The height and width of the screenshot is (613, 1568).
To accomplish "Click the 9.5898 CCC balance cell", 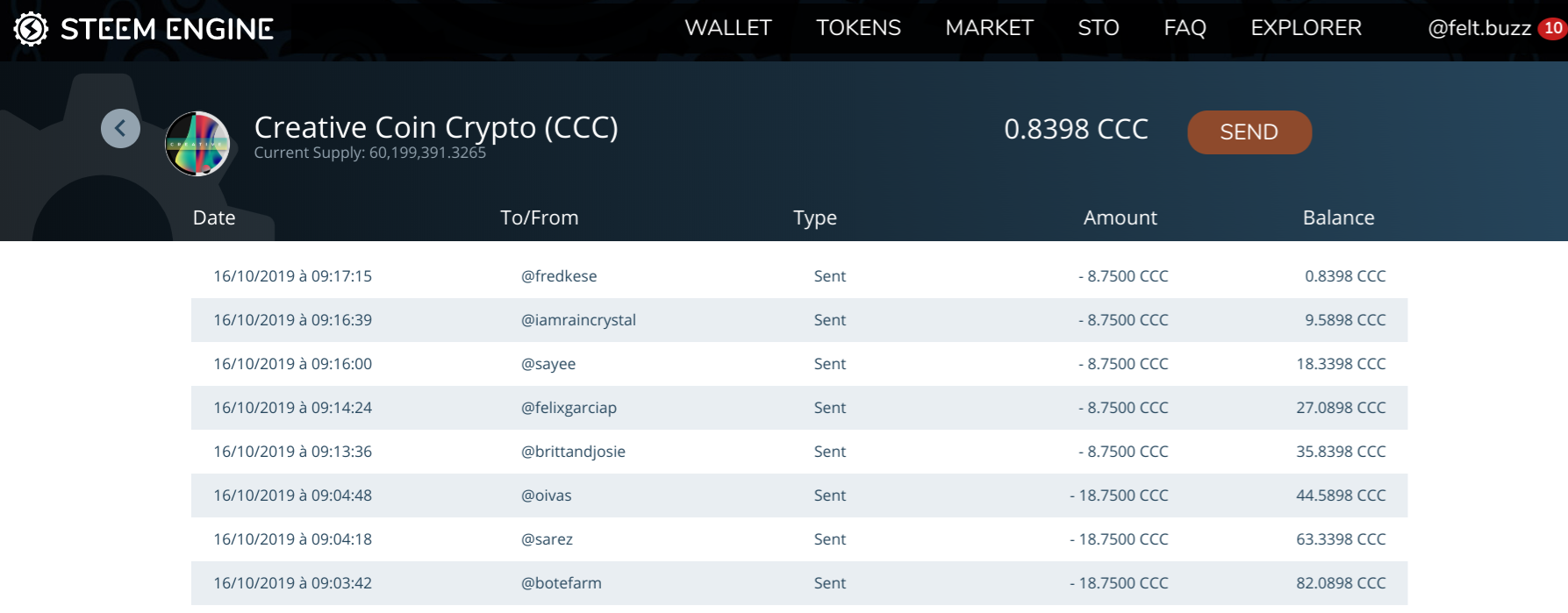I will pyautogui.click(x=1345, y=320).
